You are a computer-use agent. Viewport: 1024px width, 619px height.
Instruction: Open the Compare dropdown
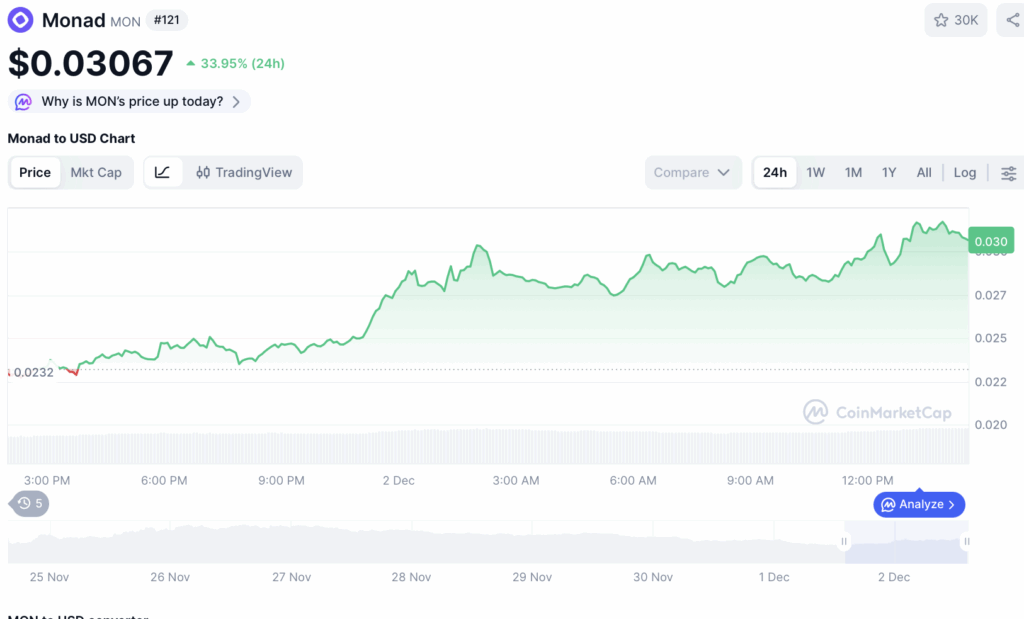coord(693,172)
